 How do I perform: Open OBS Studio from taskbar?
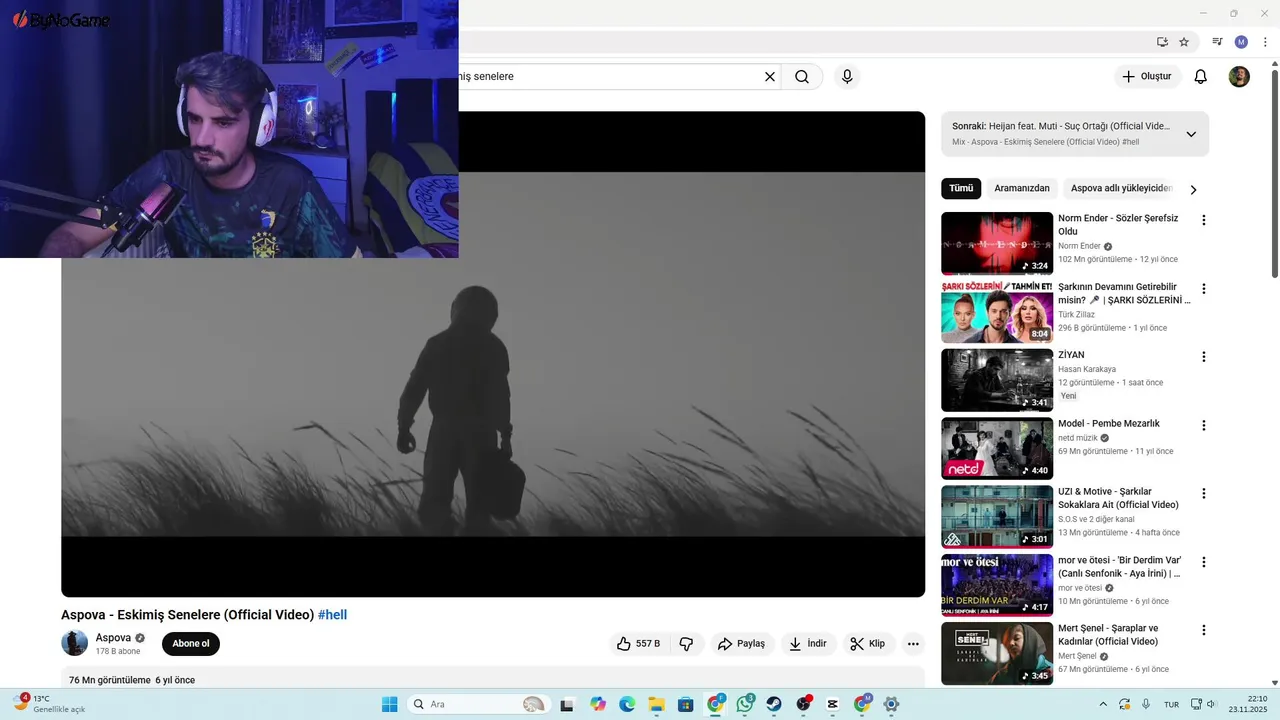pyautogui.click(x=803, y=704)
